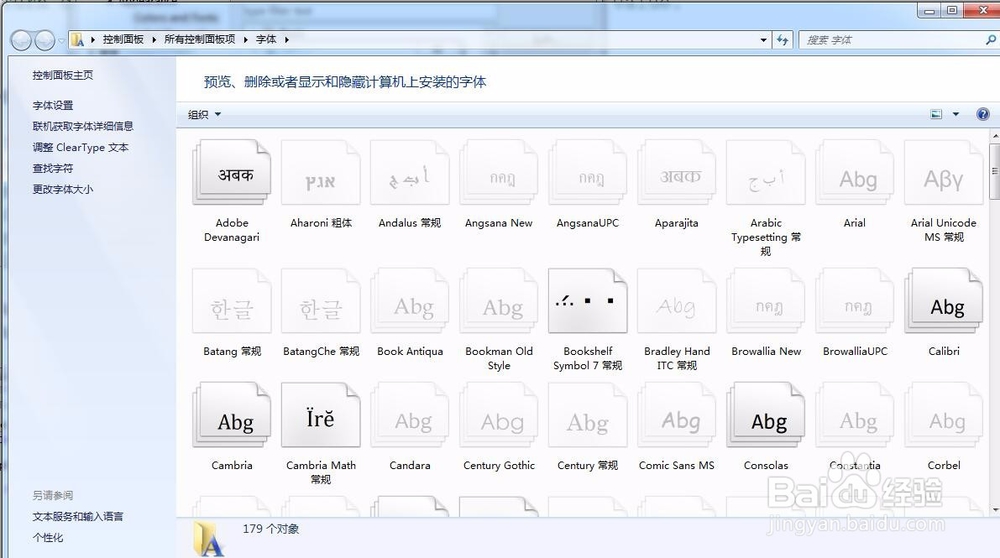
Task: Expand the arrow after 字体 breadcrumb
Action: [x=286, y=40]
